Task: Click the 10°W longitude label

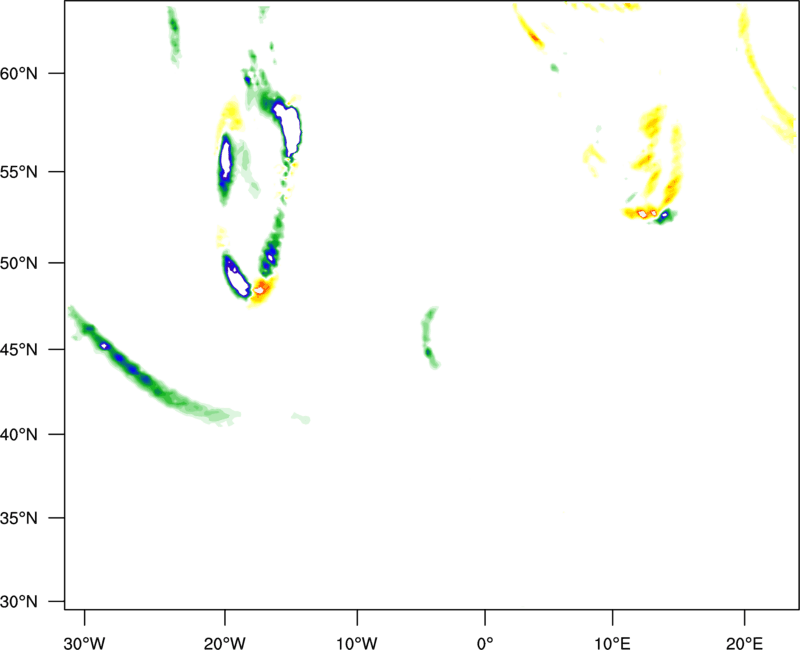Action: tap(357, 643)
